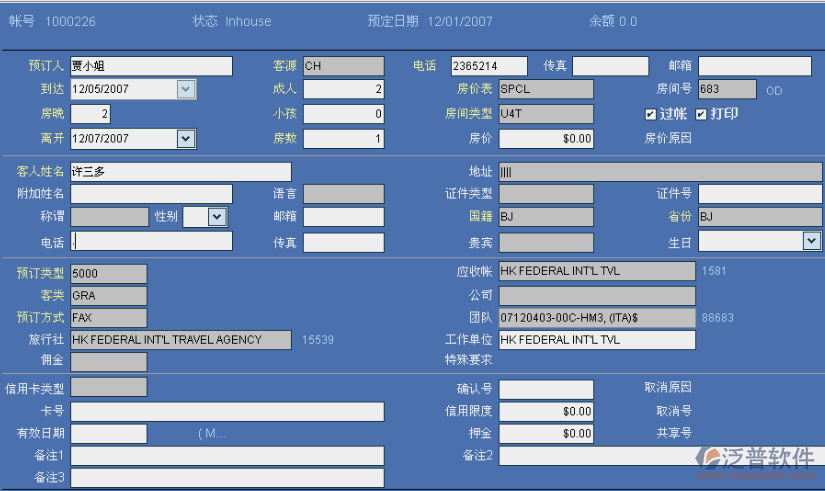Click agency code 15539
Viewport: 825px width, 491px height.
point(318,340)
